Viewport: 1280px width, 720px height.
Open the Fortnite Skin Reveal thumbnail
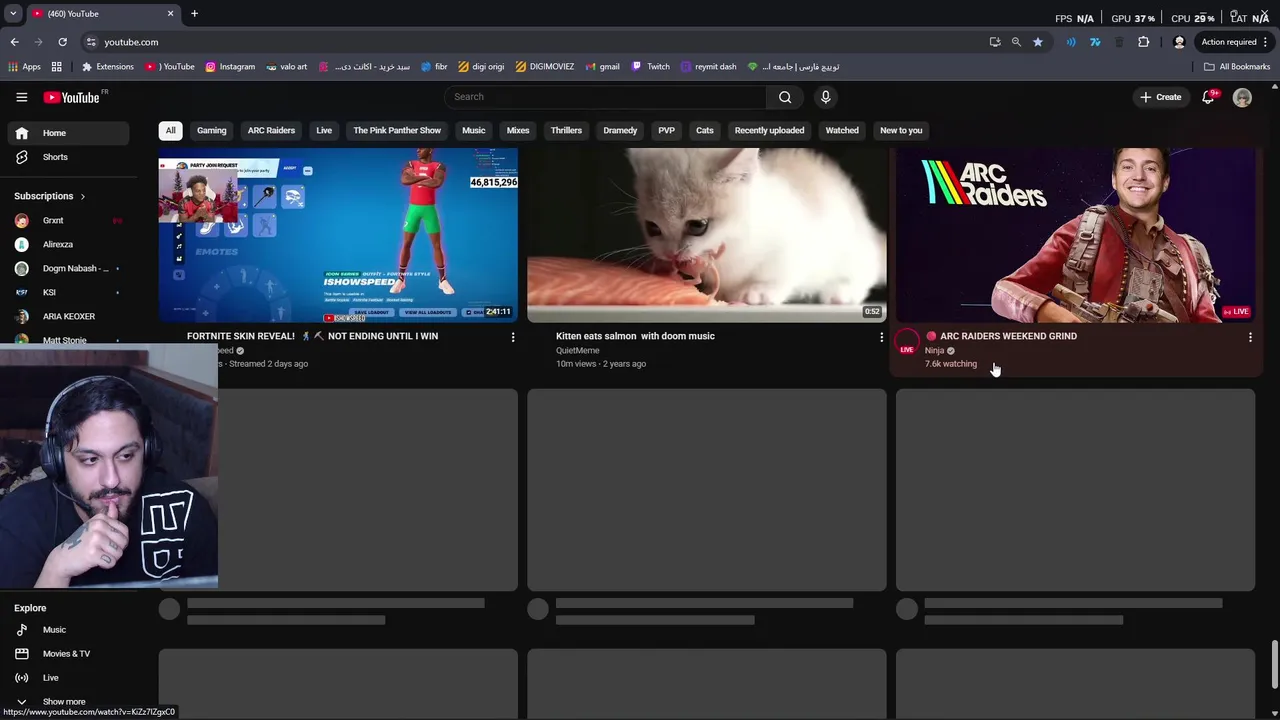(338, 235)
